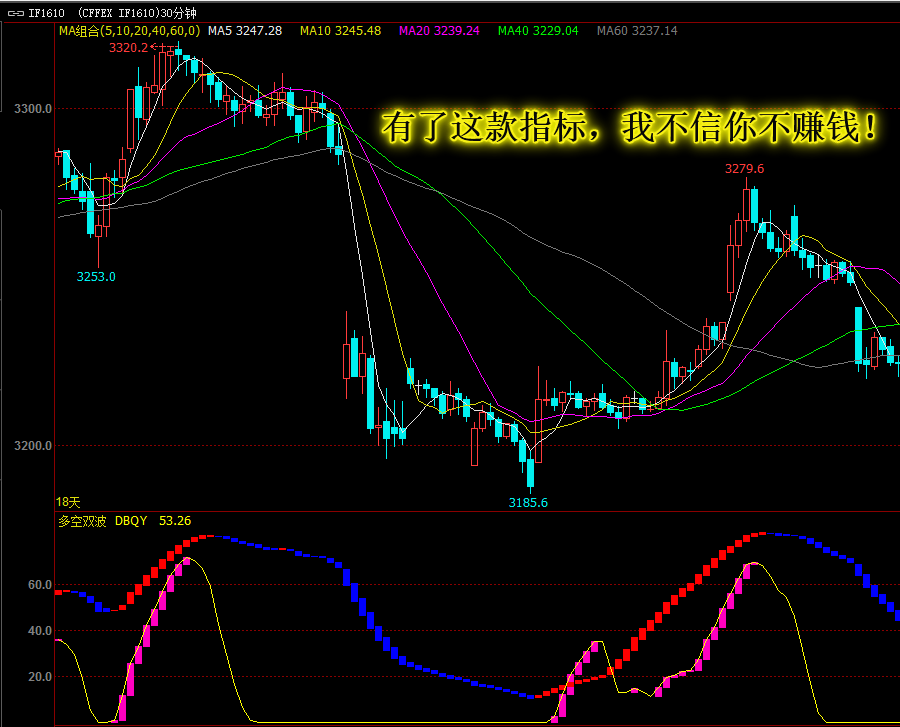Select the MA60 3237.14 legend

pos(637,31)
